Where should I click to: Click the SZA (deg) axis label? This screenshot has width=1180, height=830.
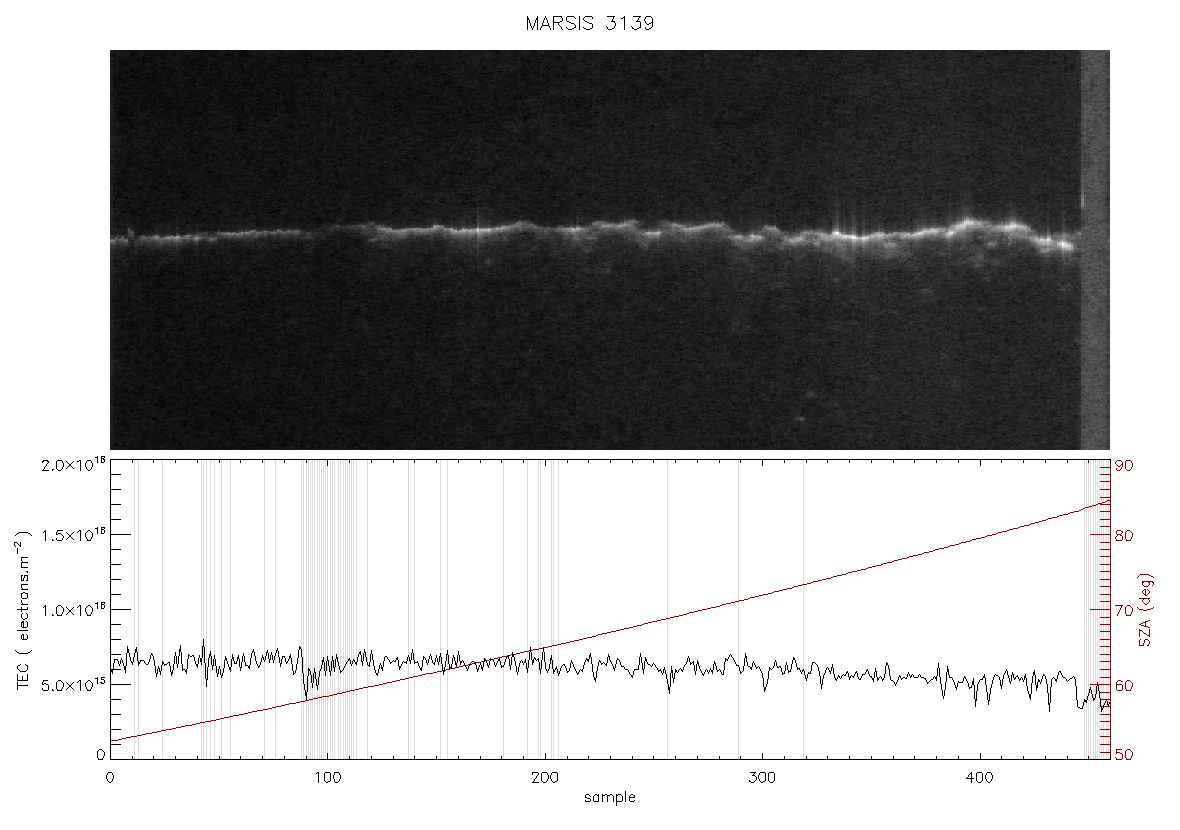point(1145,610)
